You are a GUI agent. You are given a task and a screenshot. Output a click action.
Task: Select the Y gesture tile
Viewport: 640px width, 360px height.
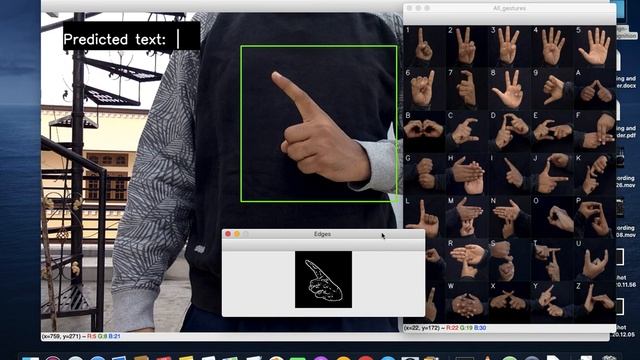[552, 302]
